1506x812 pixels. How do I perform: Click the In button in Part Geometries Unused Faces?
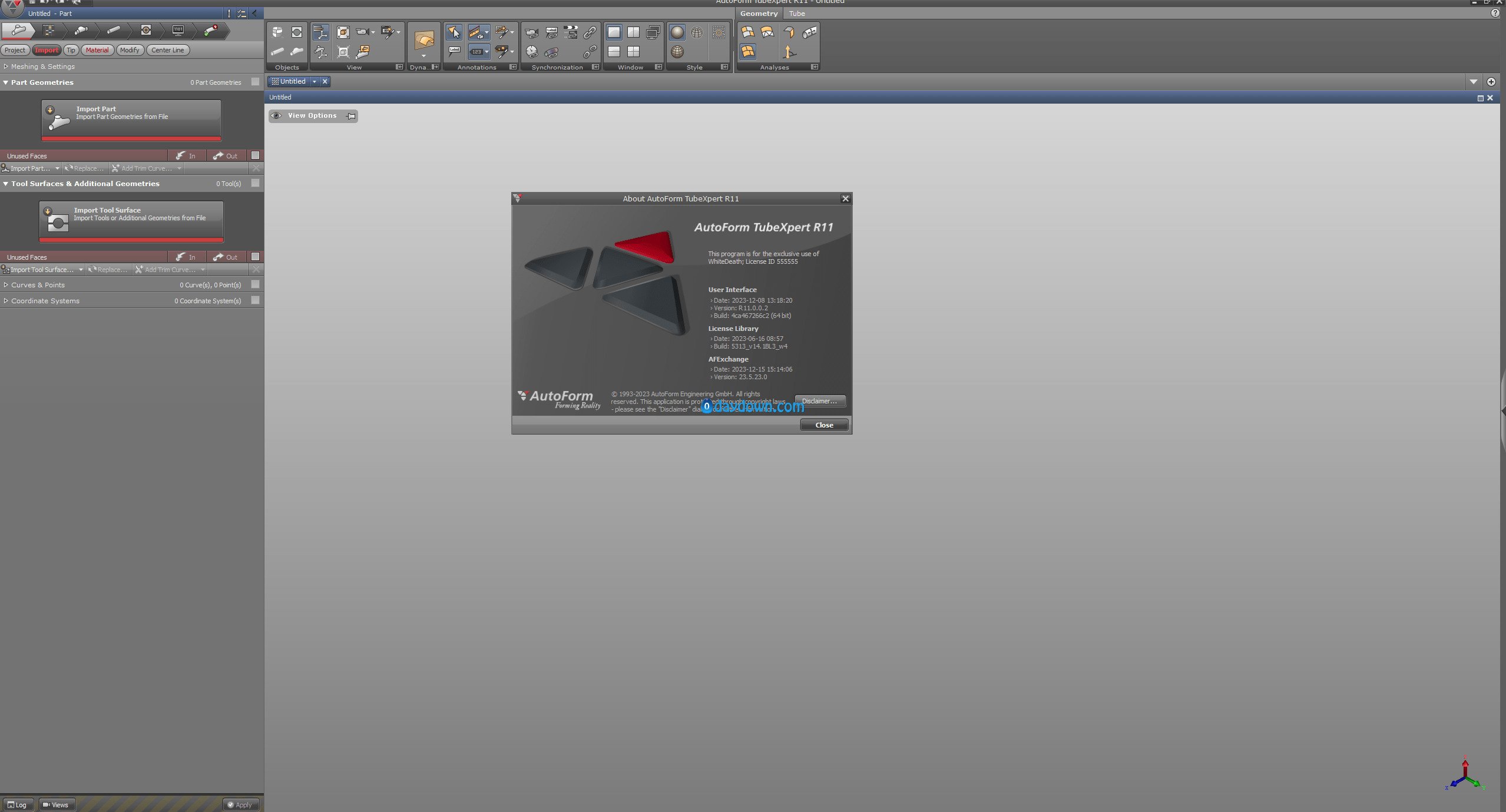pyautogui.click(x=186, y=156)
